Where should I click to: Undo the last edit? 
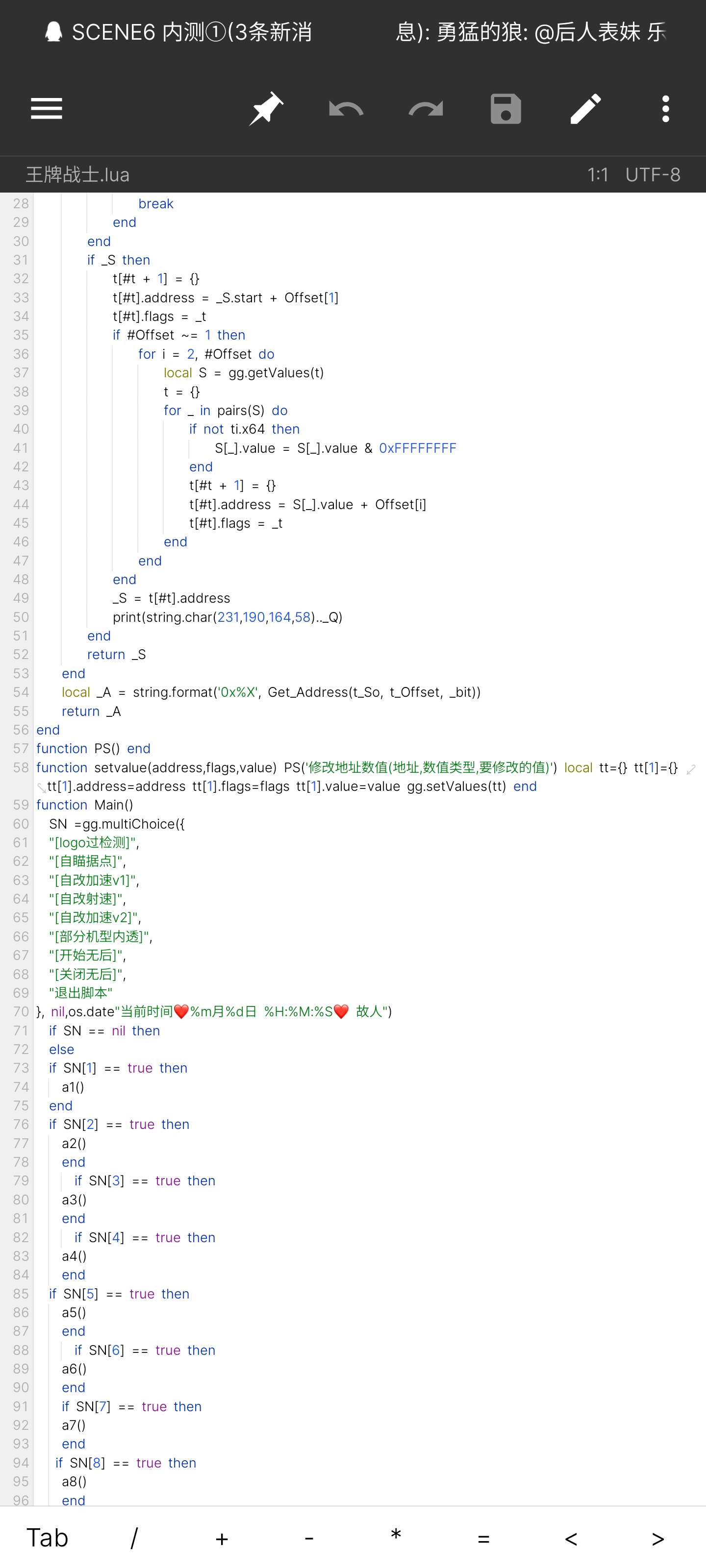tap(346, 109)
